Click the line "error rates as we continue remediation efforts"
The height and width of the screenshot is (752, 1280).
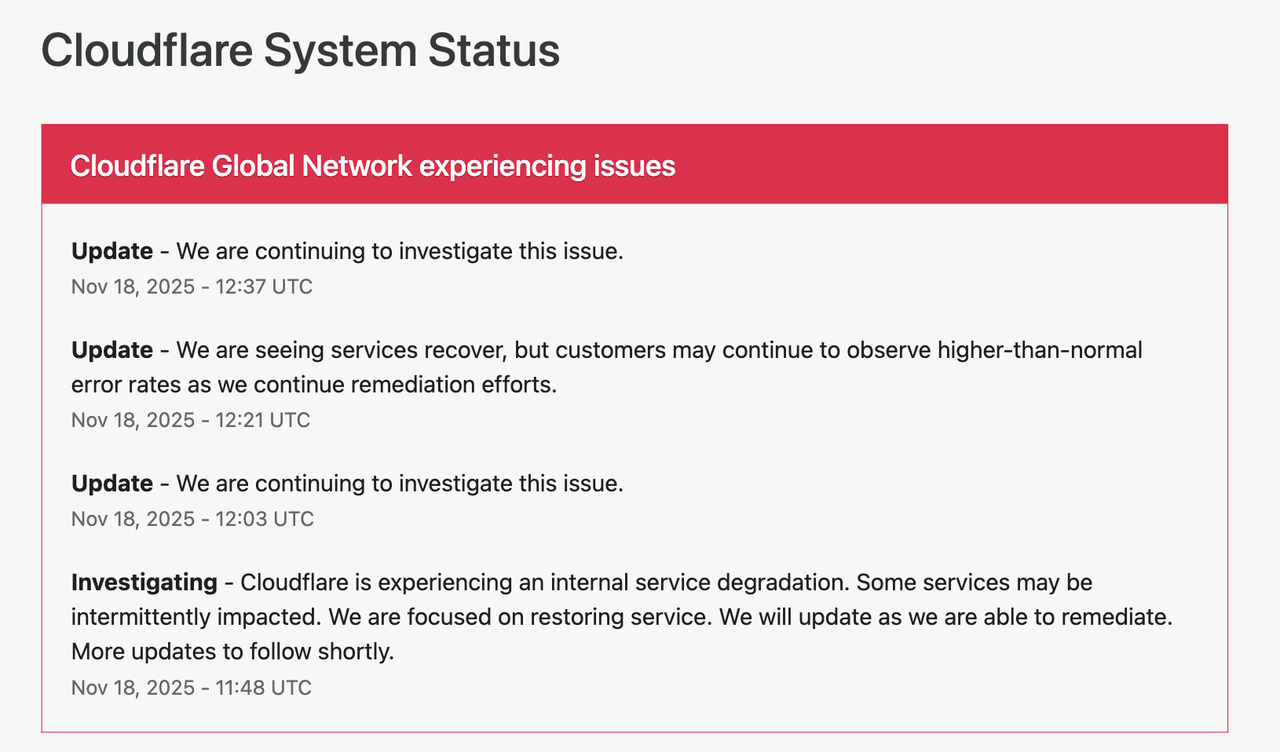click(313, 384)
